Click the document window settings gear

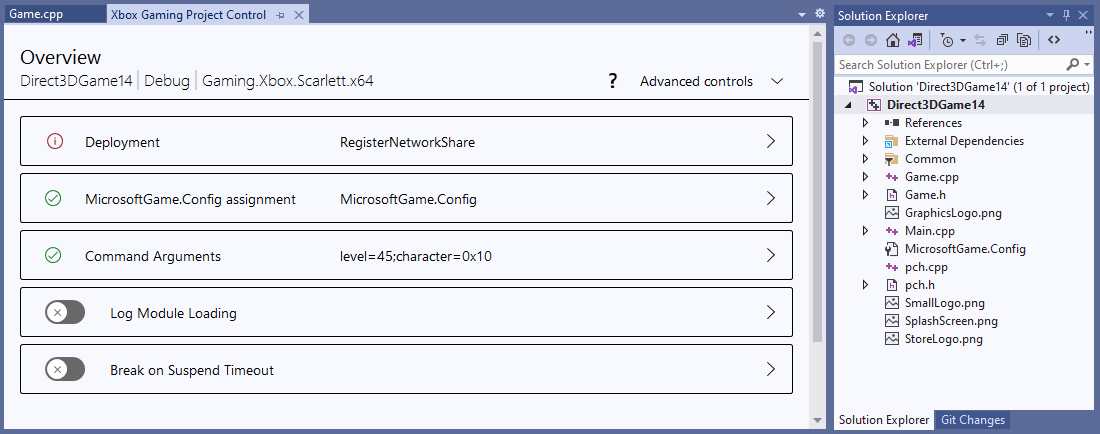[x=819, y=14]
